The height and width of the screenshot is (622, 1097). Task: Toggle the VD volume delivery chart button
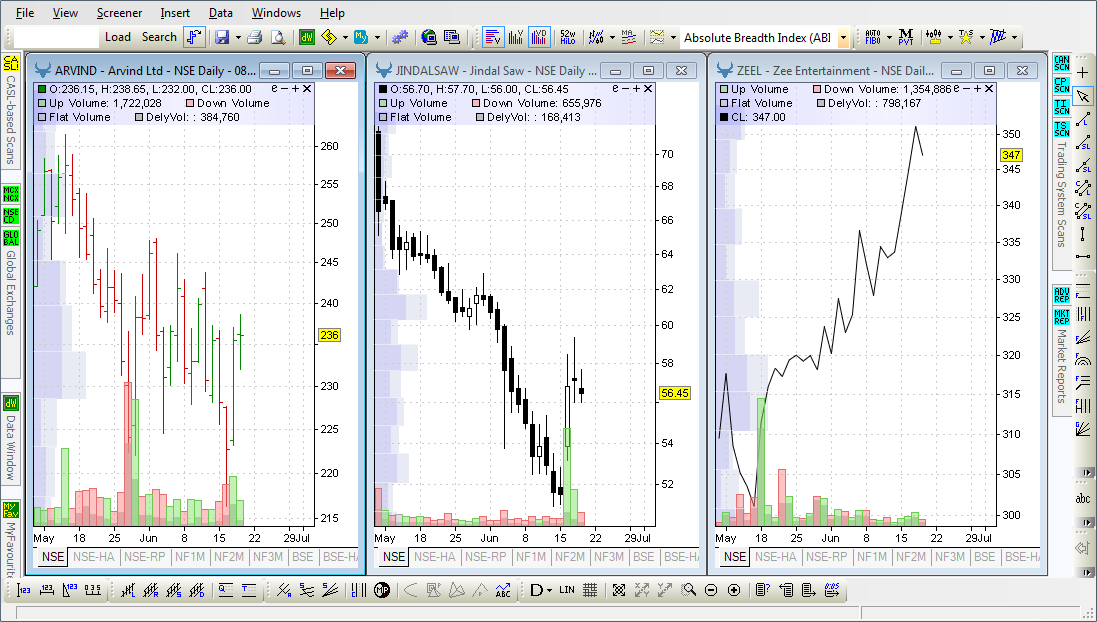click(539, 37)
